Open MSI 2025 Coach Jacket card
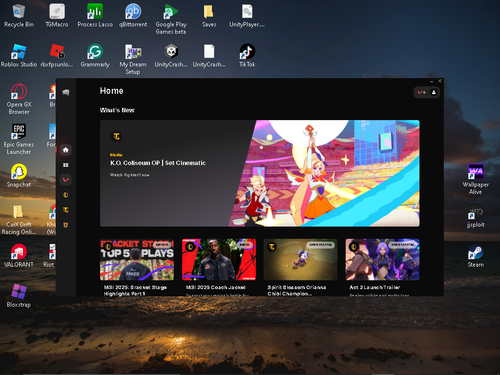Image resolution: width=500 pixels, height=375 pixels. pyautogui.click(x=219, y=259)
